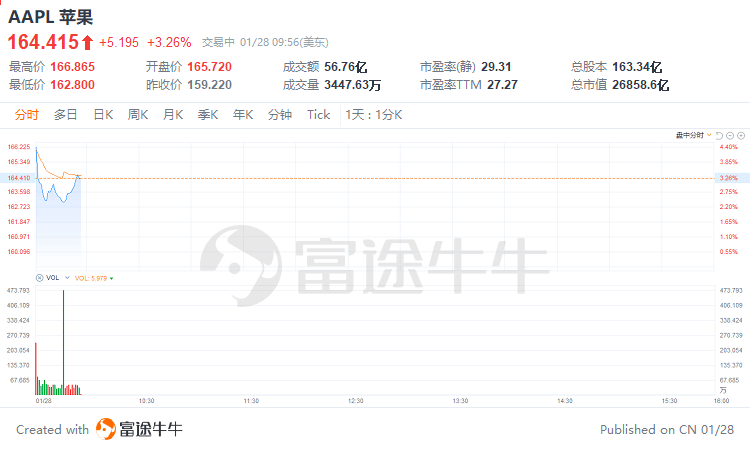The width and height of the screenshot is (750, 450).
Task: Click current price 164.415
Action: [x=43, y=42]
